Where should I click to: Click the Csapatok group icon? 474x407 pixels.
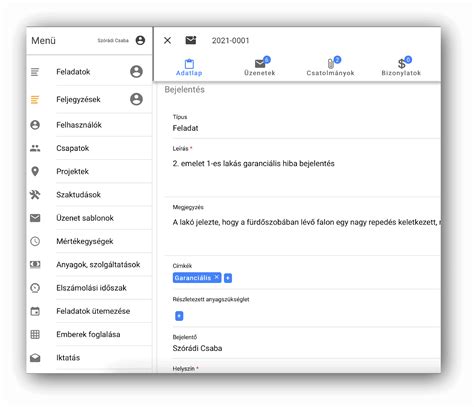(x=35, y=148)
